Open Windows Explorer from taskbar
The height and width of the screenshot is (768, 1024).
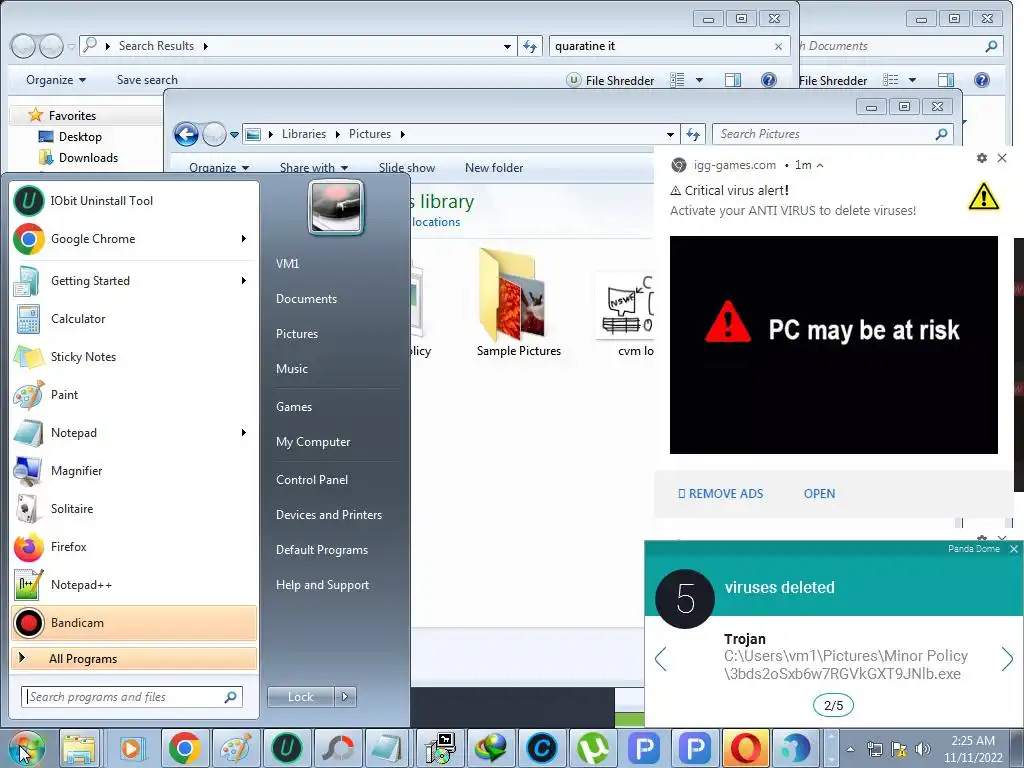(79, 748)
